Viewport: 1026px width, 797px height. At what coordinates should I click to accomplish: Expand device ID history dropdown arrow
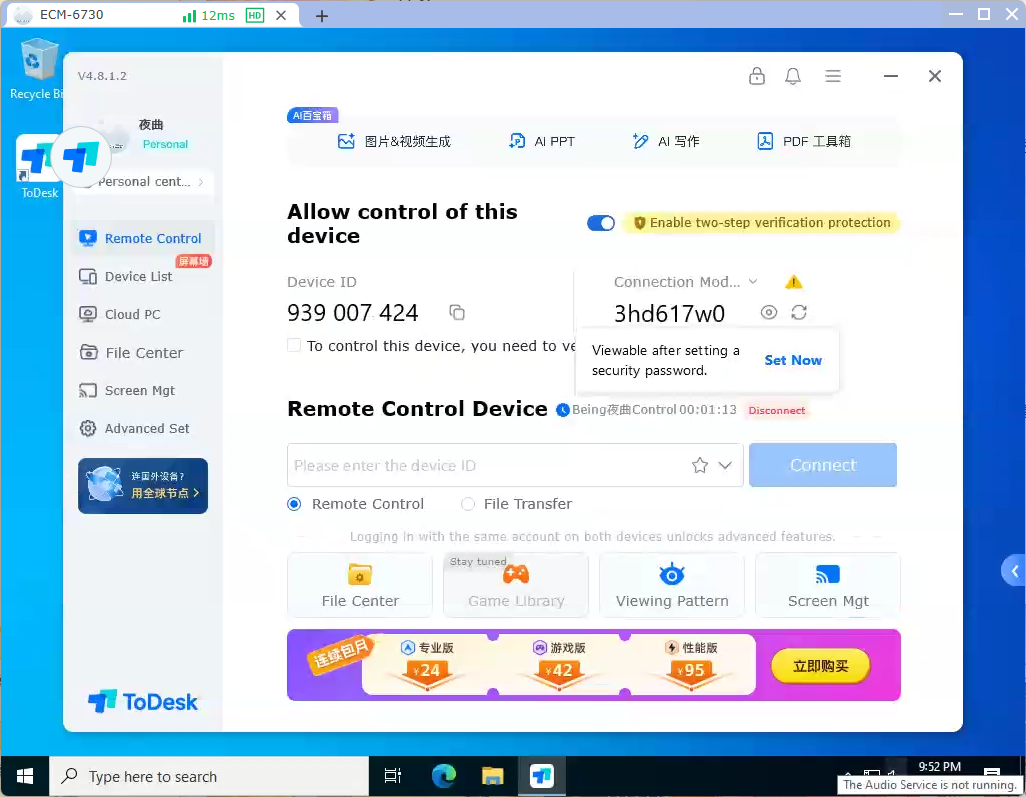pyautogui.click(x=725, y=465)
